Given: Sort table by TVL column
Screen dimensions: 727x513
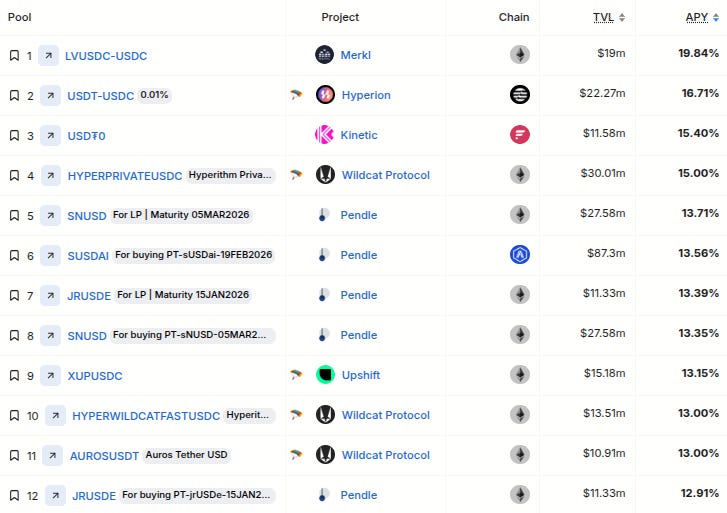Looking at the screenshot, I should 608,17.
